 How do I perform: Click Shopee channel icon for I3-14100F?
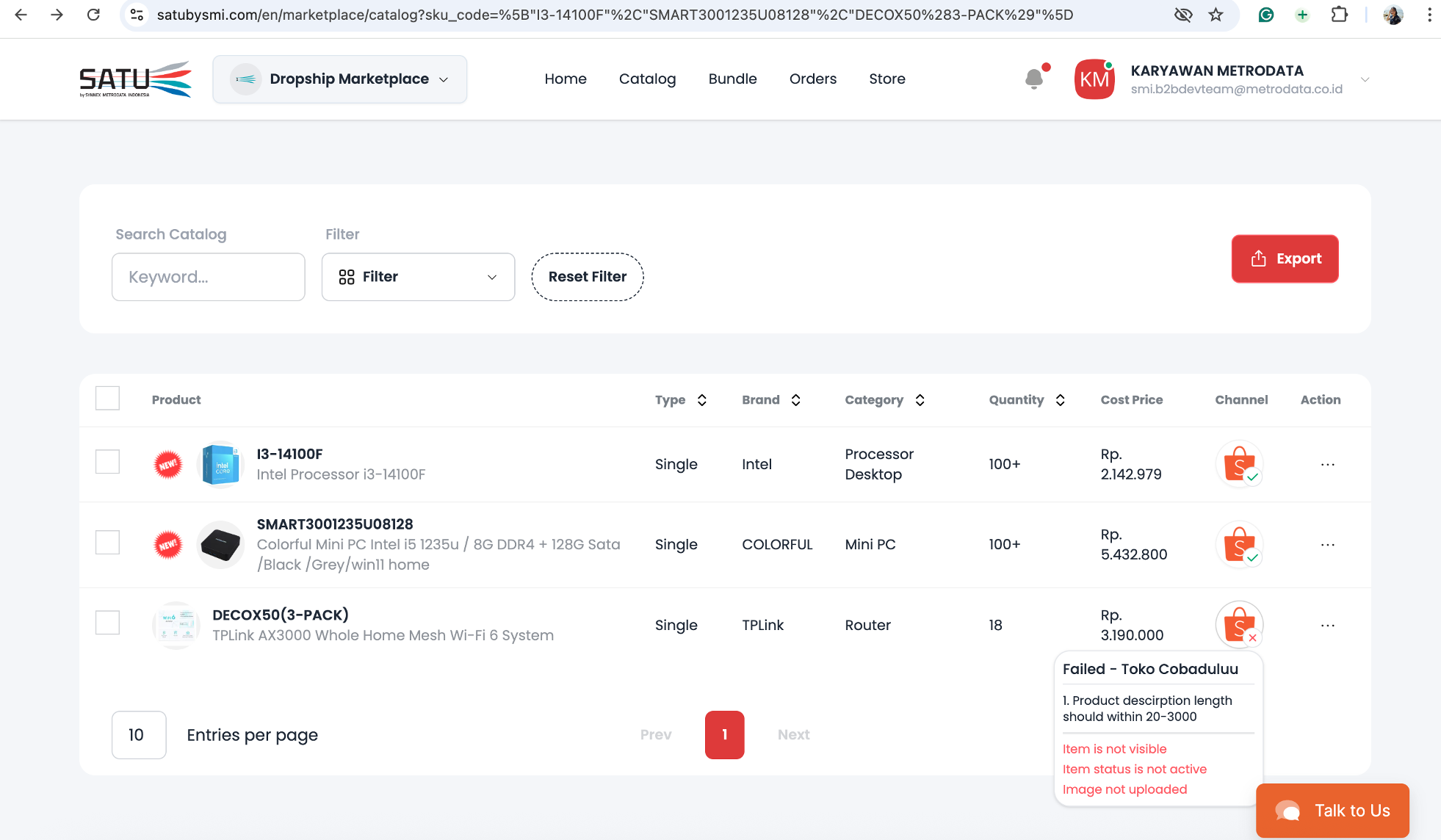click(1239, 464)
